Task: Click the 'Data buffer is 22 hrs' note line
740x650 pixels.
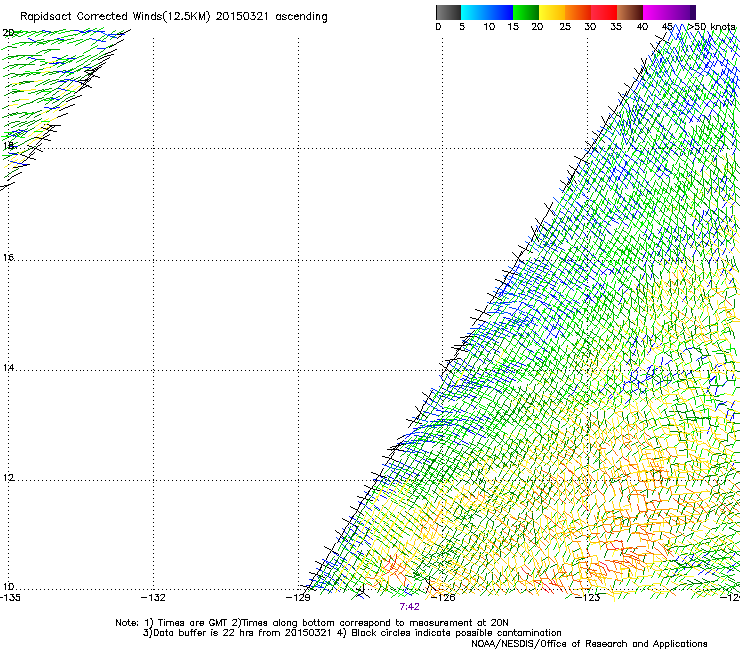Action: click(352, 633)
